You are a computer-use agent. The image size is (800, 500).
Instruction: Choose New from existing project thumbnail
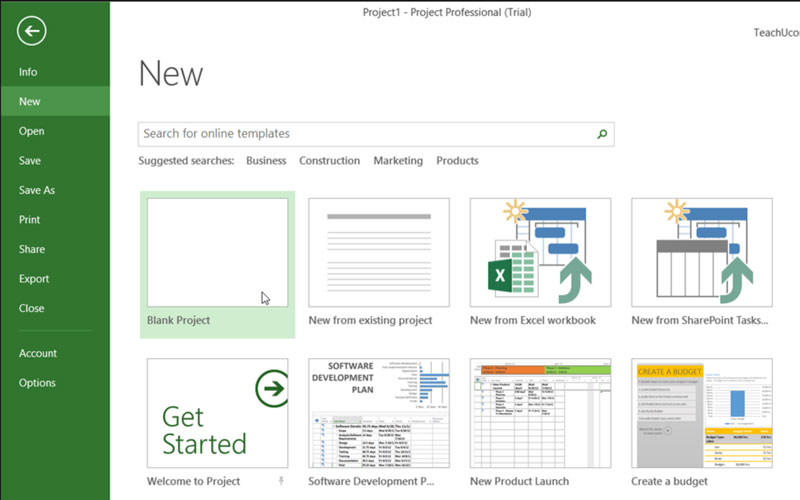click(x=379, y=253)
